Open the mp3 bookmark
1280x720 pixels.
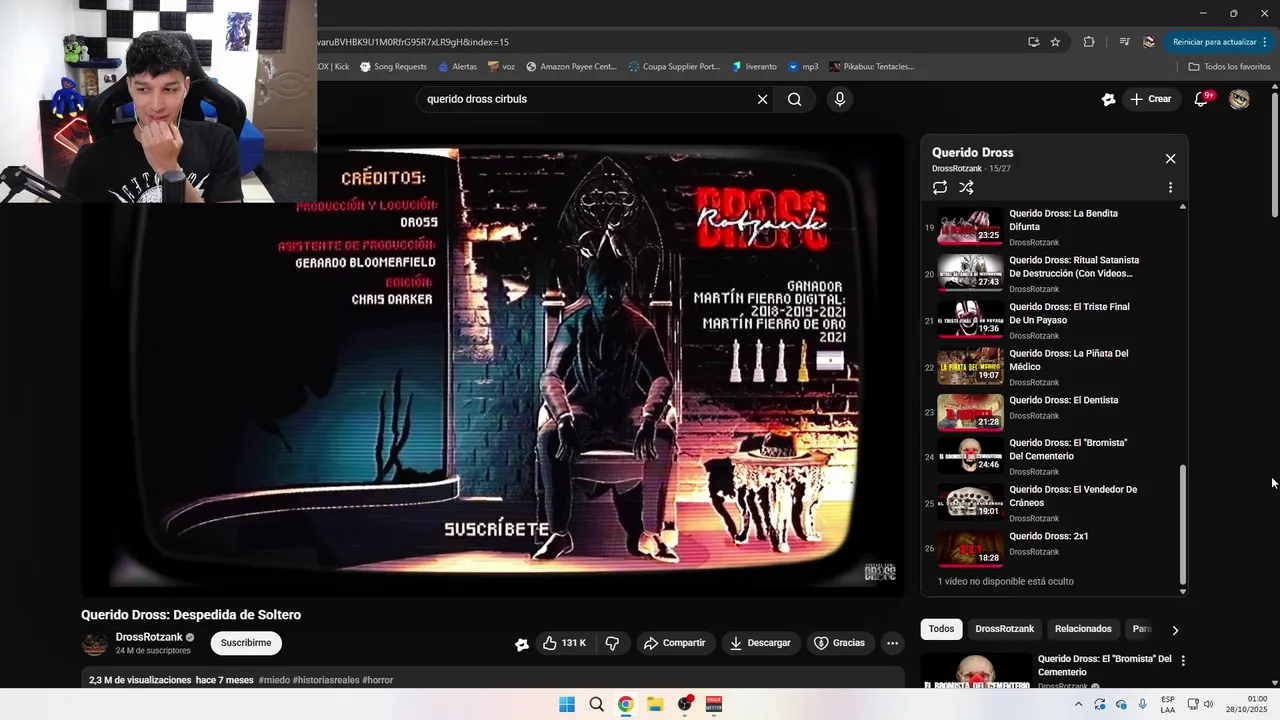tap(803, 67)
